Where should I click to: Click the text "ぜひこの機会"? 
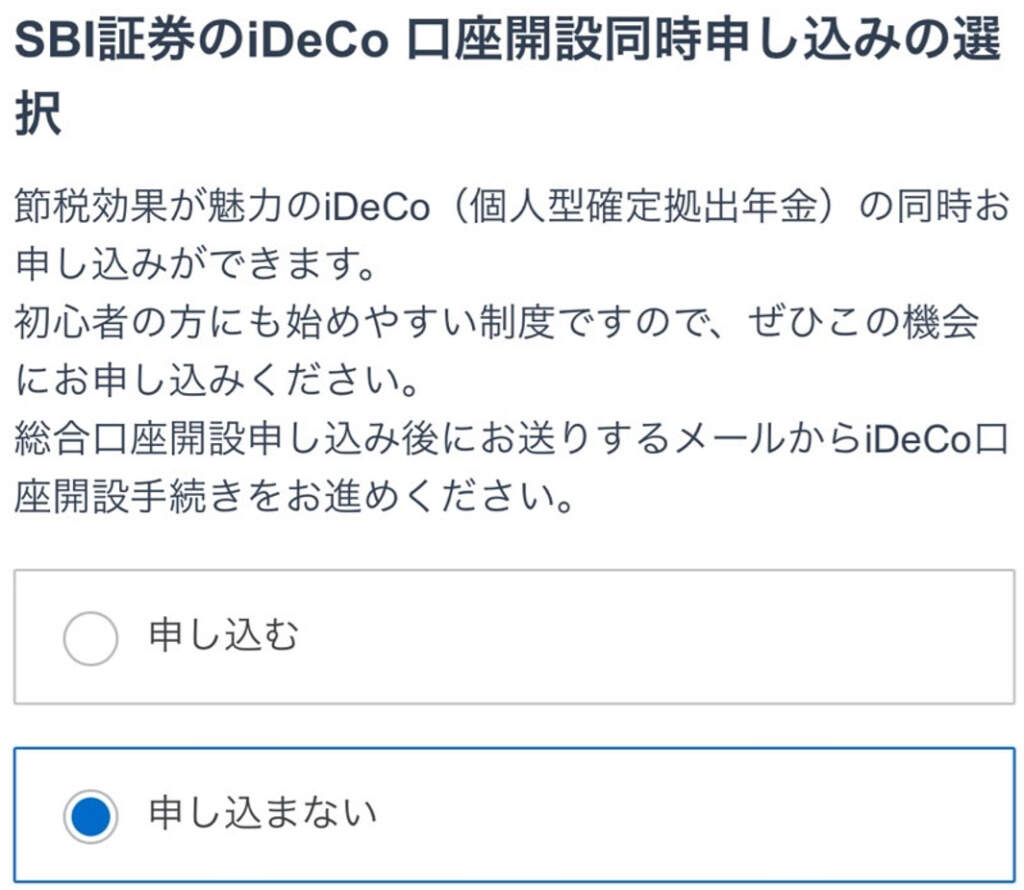point(862,323)
